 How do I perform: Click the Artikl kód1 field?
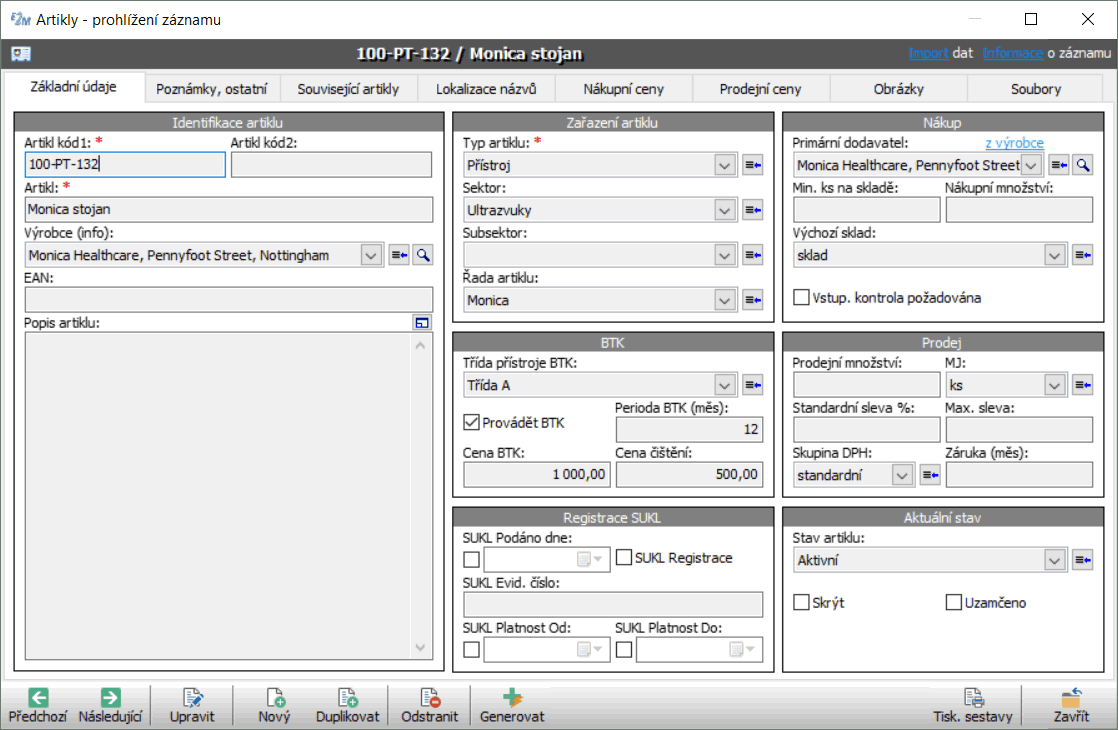click(x=125, y=165)
